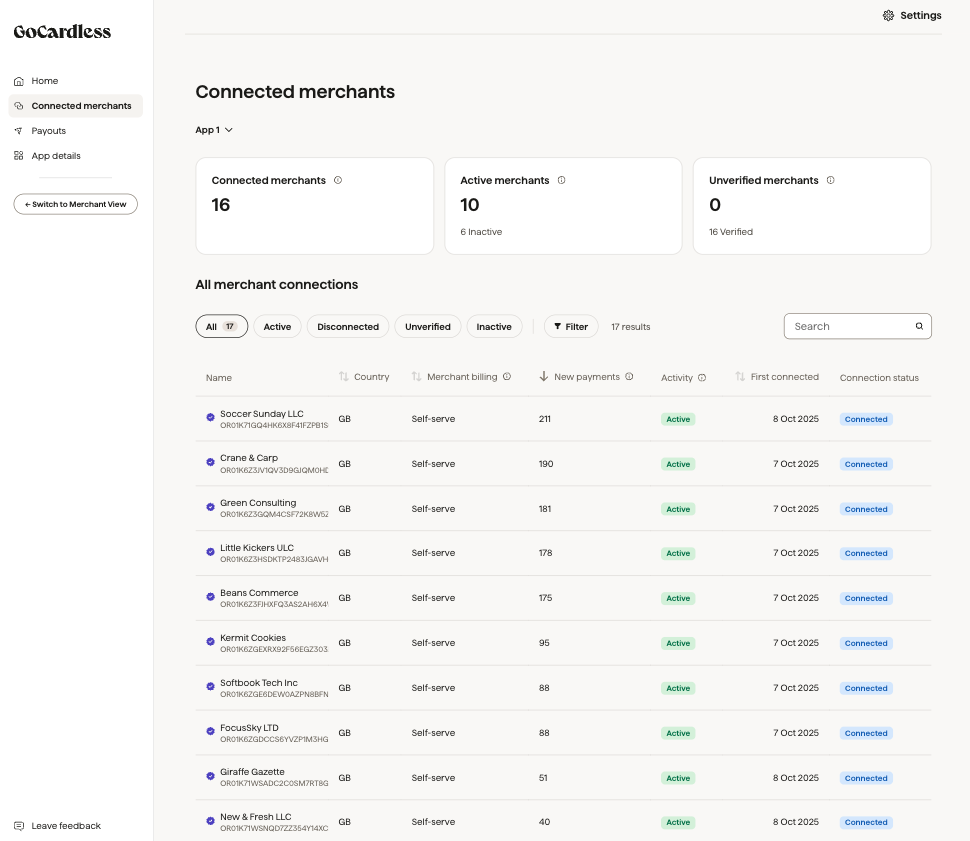Screen dimensions: 970x841
Task: Open New payments info tooltip icon
Action: (x=629, y=376)
